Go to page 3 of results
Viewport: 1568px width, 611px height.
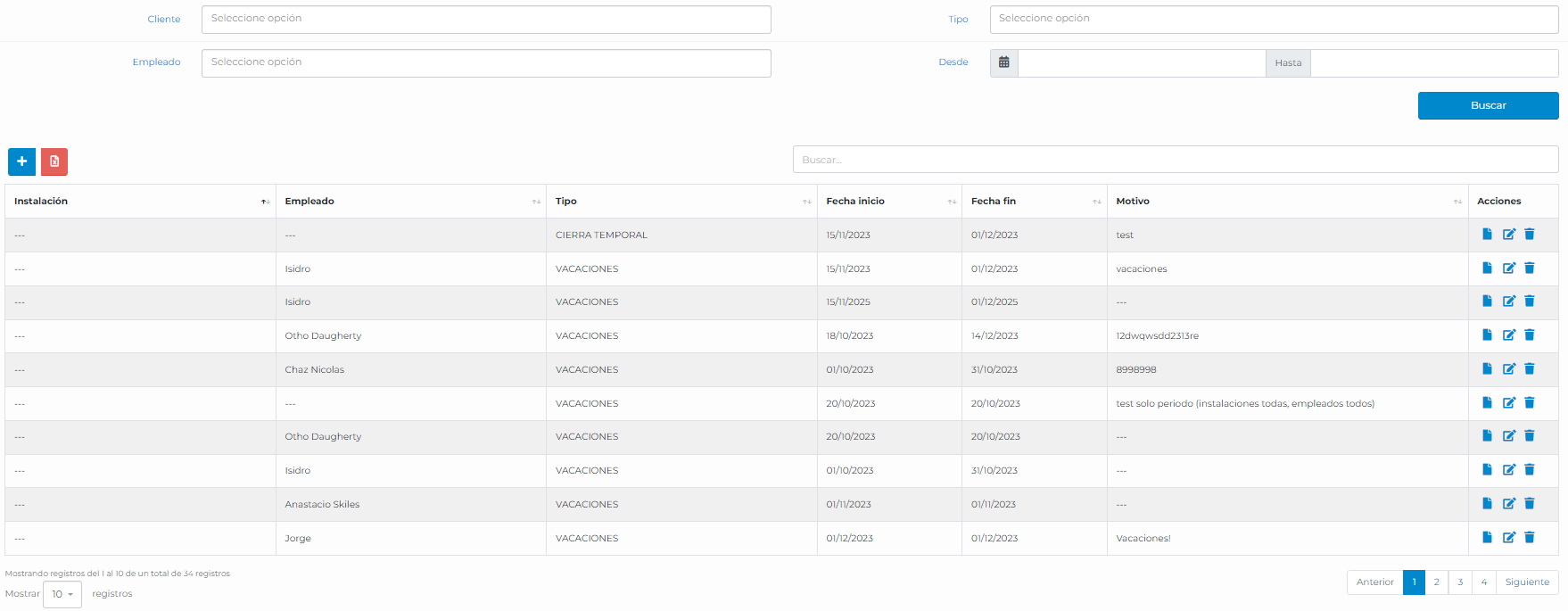[1460, 582]
